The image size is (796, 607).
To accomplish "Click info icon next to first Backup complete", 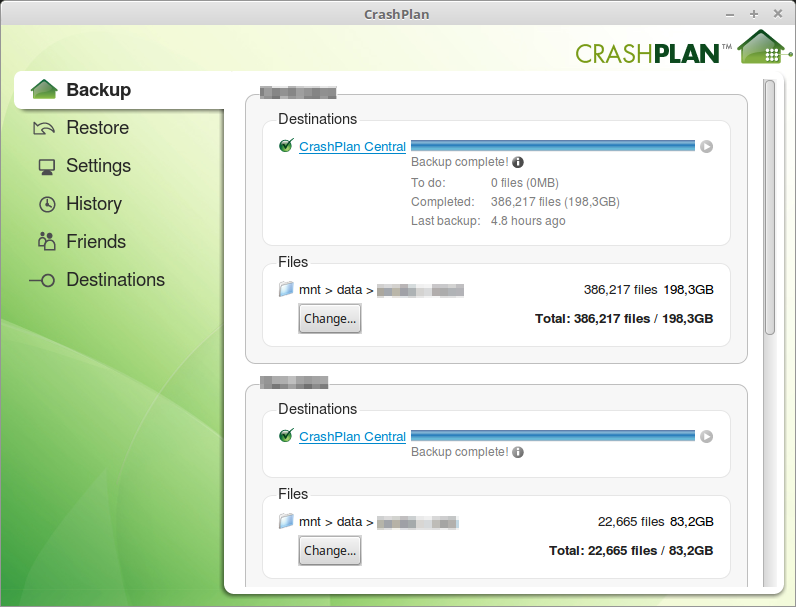I will 518,162.
